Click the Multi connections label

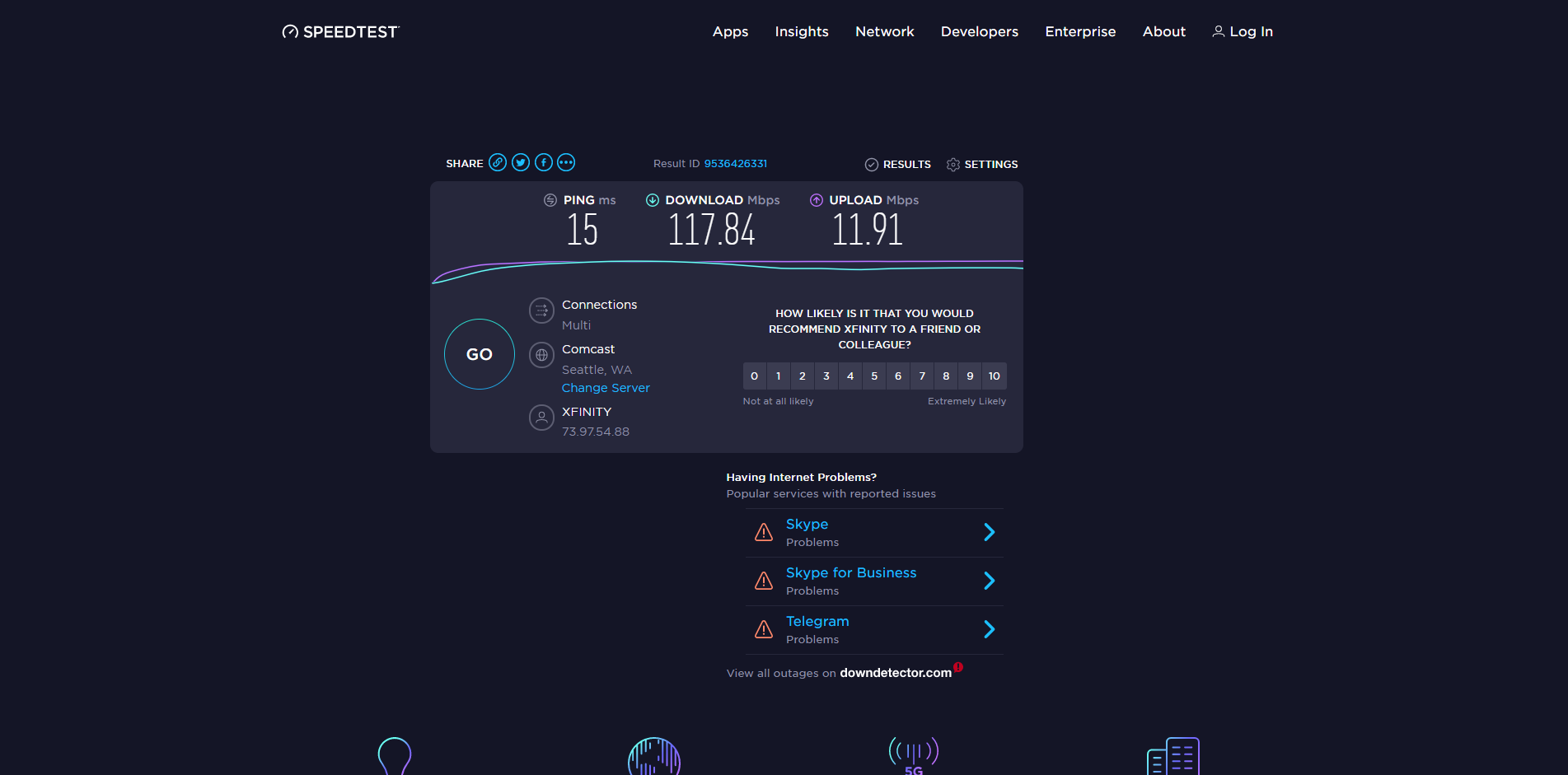click(576, 325)
